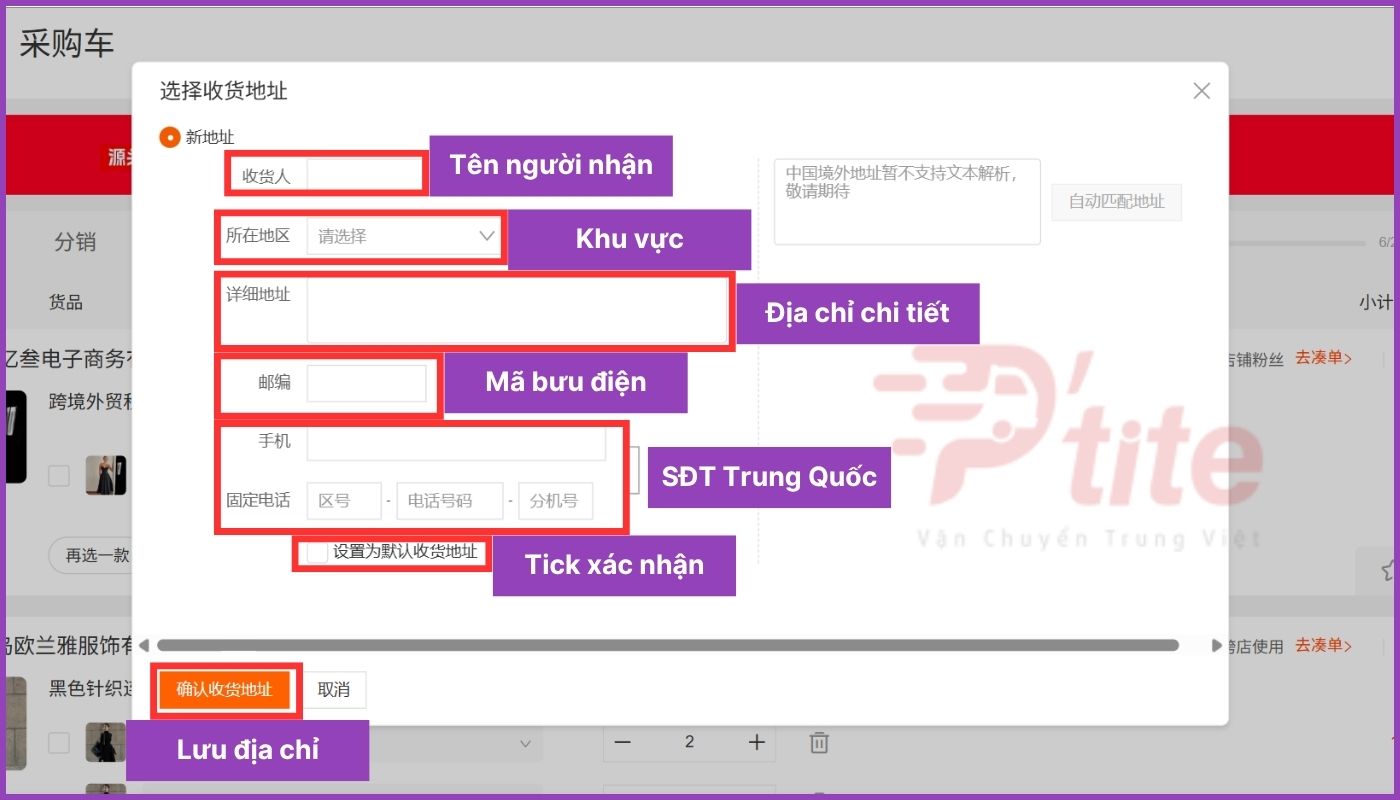Click the minus quantity button
Screen dimensions: 1400x800
pos(623,742)
